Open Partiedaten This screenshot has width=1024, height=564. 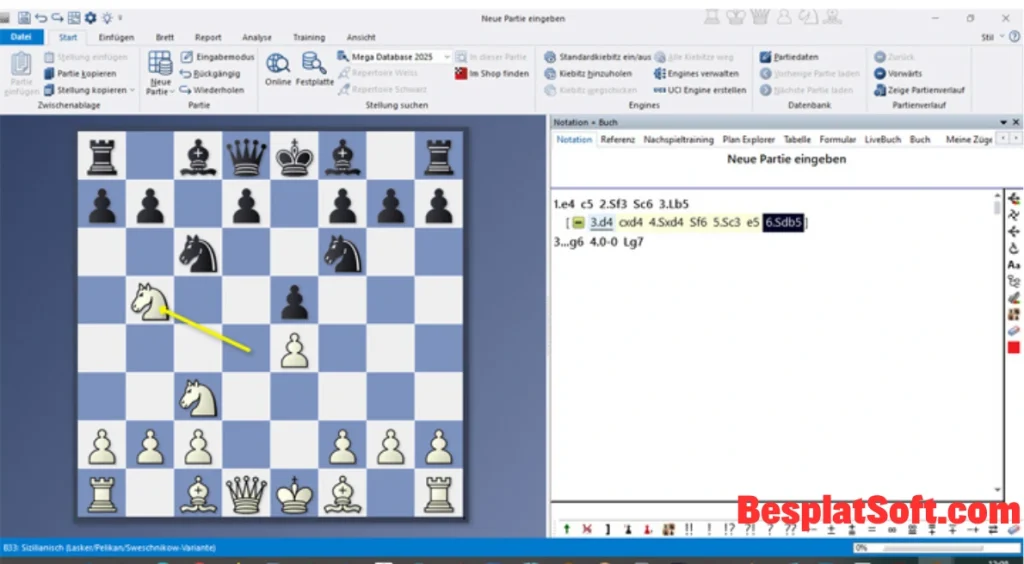(789, 57)
